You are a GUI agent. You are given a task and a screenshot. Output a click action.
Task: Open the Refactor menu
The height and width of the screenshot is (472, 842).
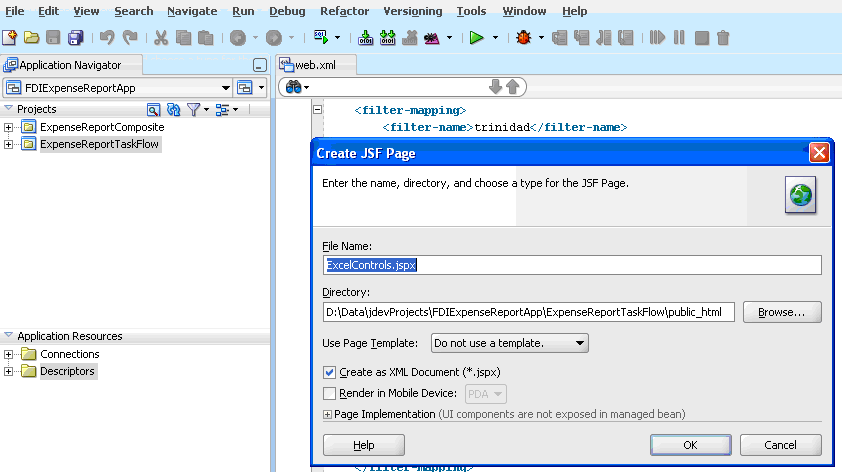(344, 11)
